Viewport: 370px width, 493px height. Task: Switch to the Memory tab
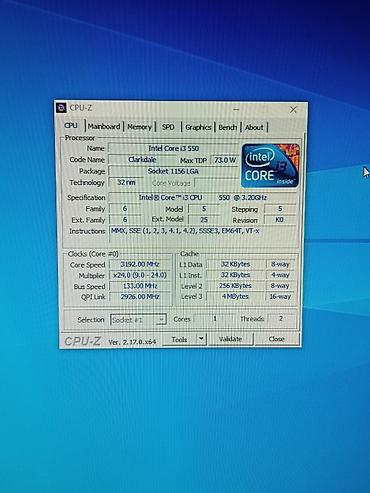click(139, 127)
